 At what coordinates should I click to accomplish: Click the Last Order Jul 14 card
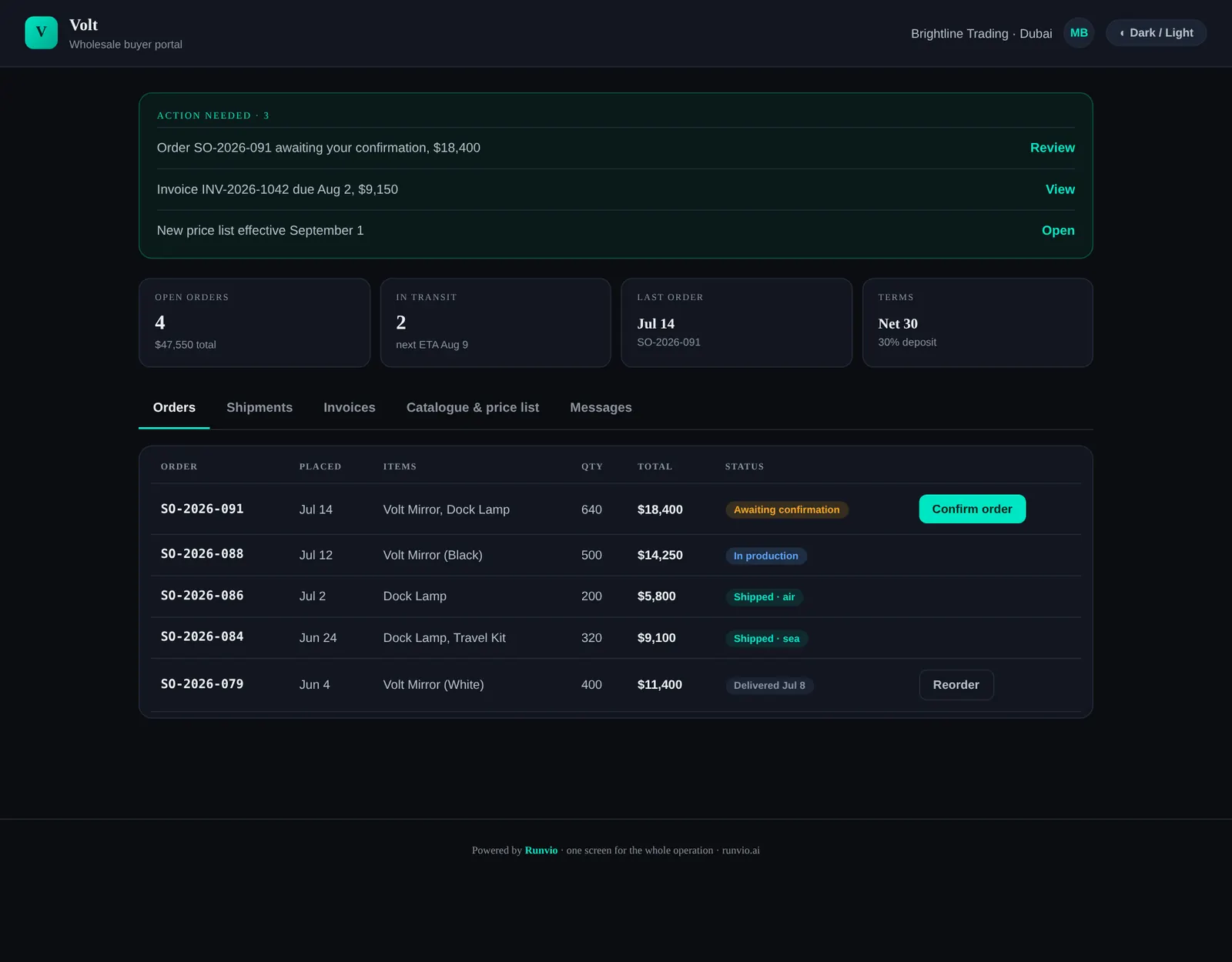[x=736, y=322]
